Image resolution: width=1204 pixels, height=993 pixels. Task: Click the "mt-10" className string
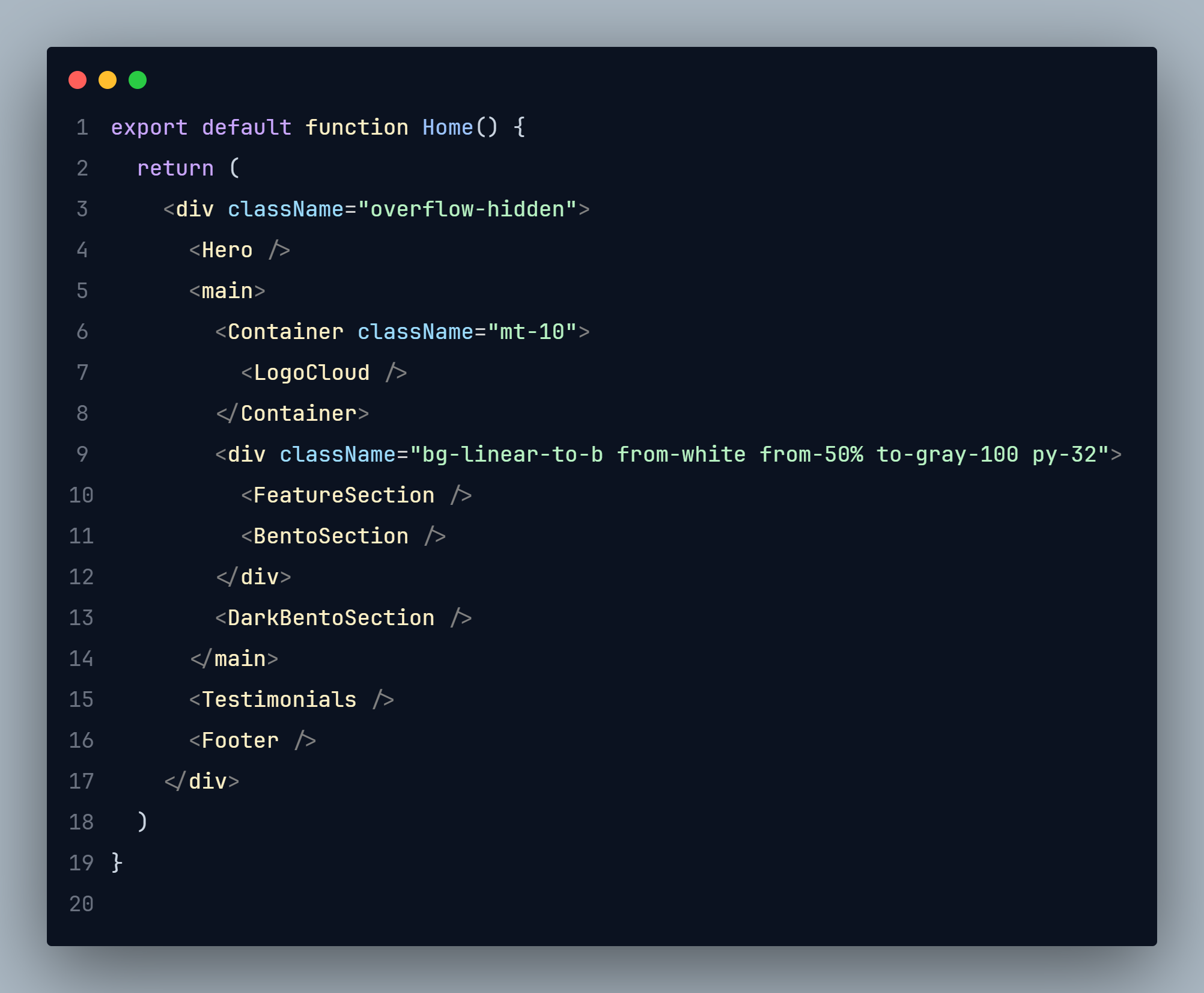(x=532, y=332)
